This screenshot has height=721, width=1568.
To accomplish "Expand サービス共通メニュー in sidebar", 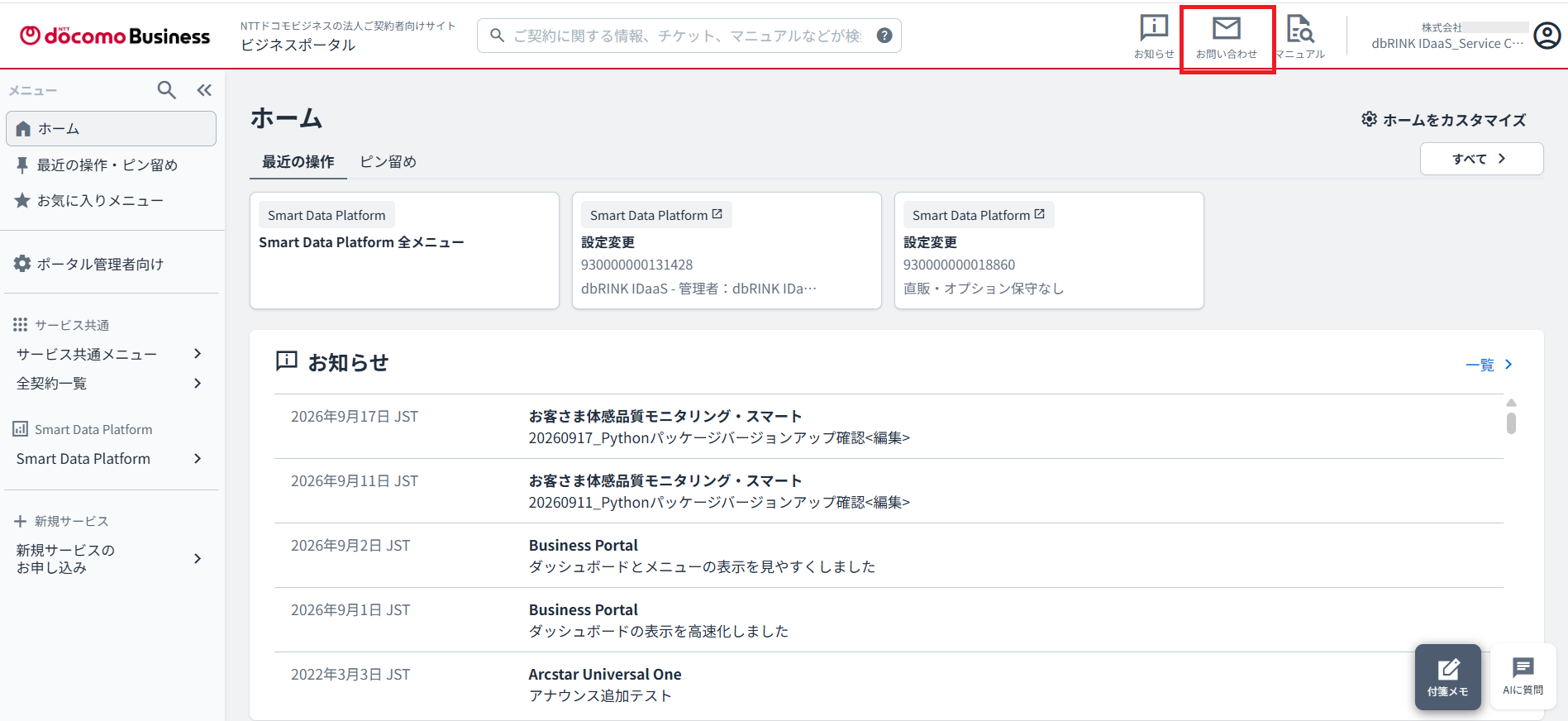I will pos(109,354).
